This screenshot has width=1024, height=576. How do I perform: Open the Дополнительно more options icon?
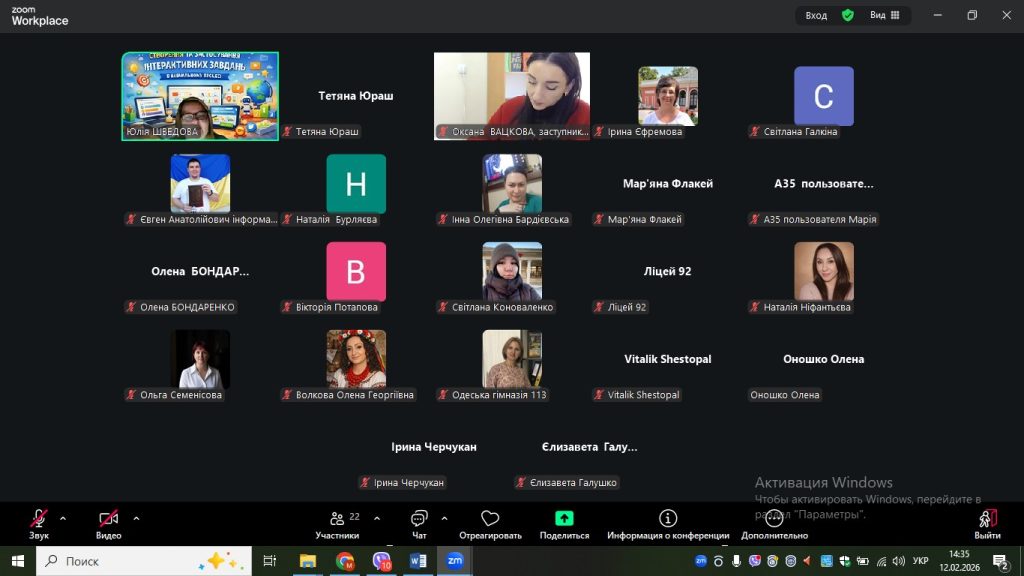coord(774,519)
